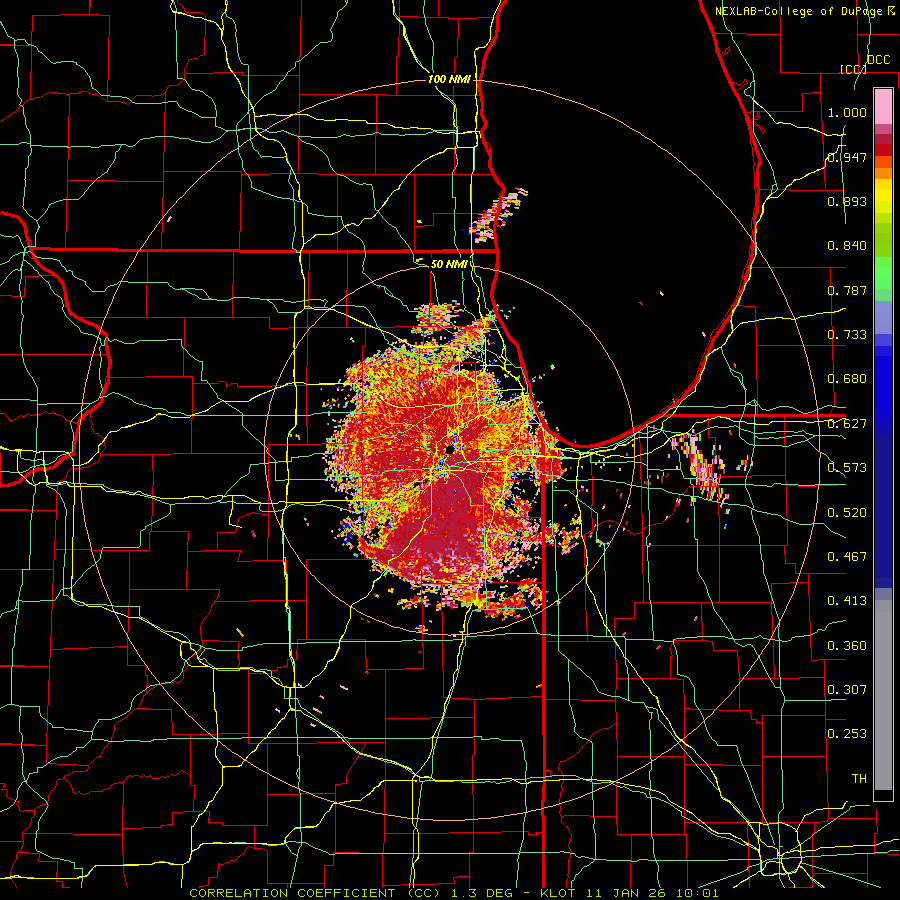Click the [CC] units label above the legend
900x900 pixels.
click(854, 69)
